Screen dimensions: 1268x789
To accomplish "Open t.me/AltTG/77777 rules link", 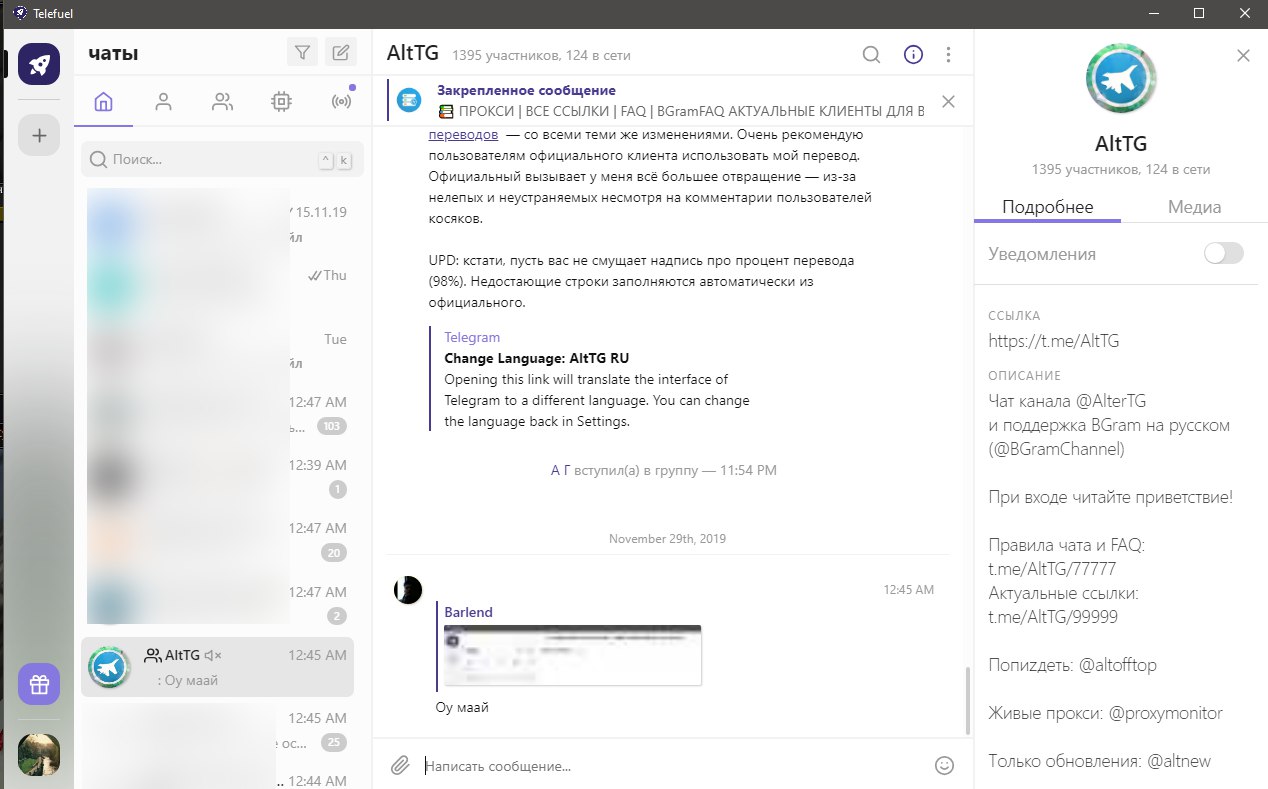I will click(x=1051, y=569).
